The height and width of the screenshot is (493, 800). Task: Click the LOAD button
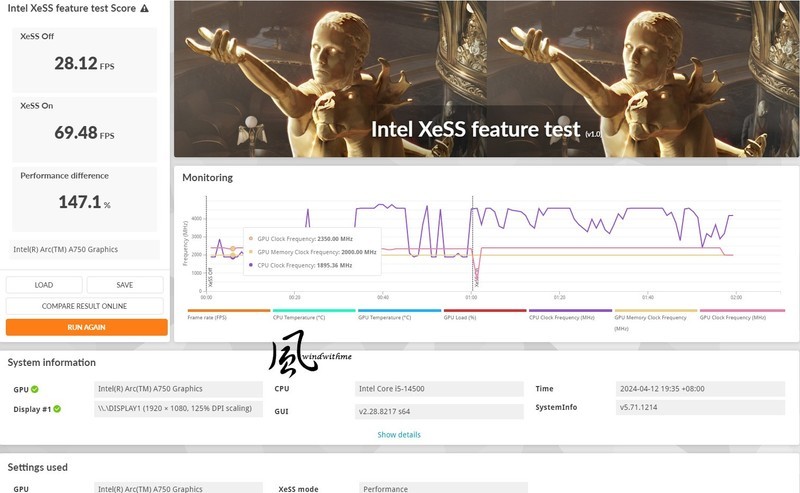[x=44, y=285]
